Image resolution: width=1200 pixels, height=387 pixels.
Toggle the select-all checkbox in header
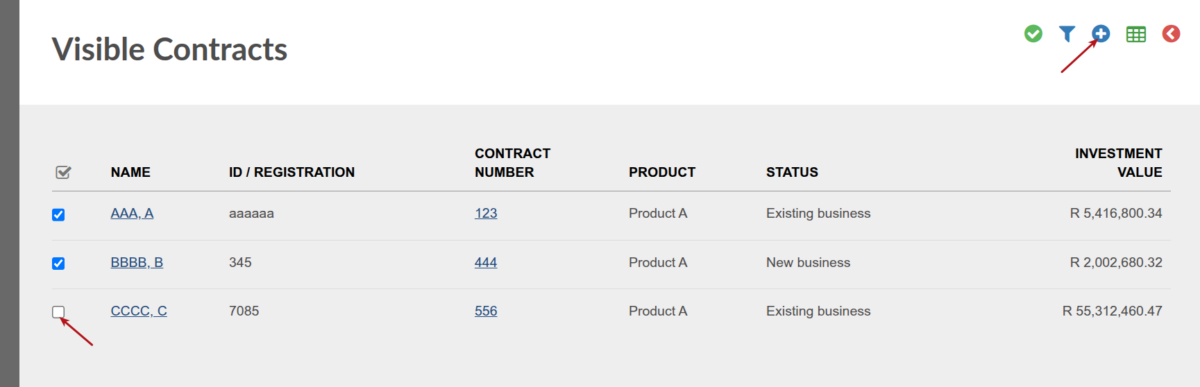click(62, 173)
